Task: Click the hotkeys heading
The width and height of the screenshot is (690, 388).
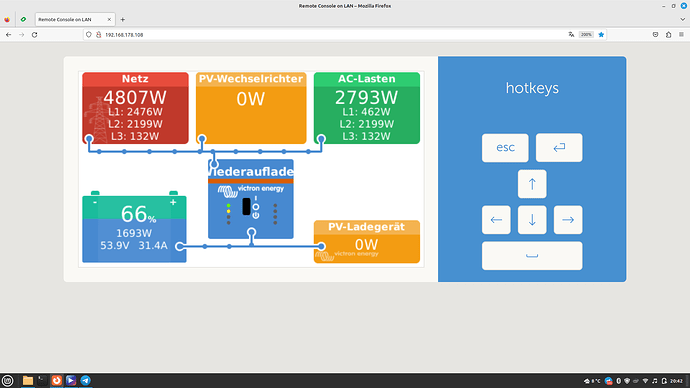Action: tap(532, 88)
